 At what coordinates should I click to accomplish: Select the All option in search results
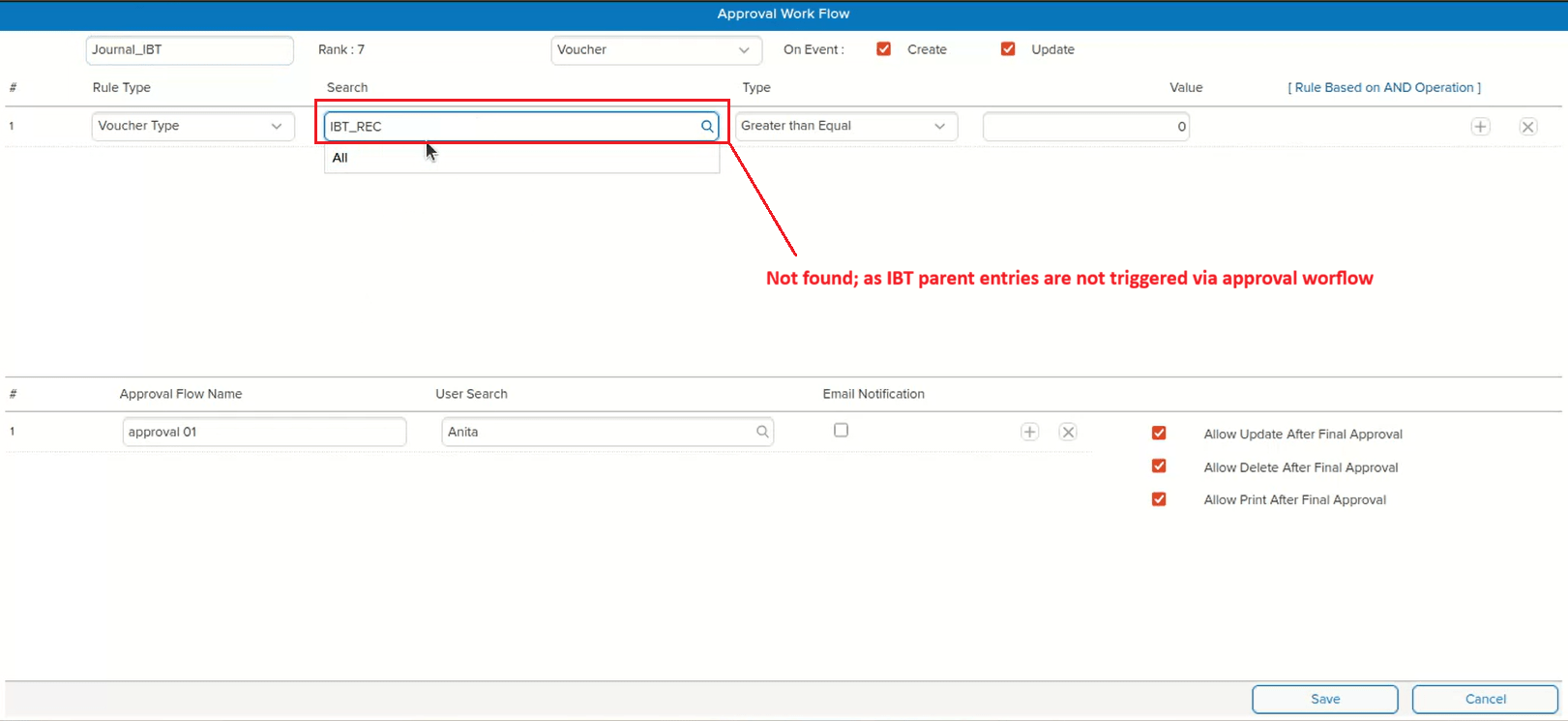pyautogui.click(x=340, y=159)
